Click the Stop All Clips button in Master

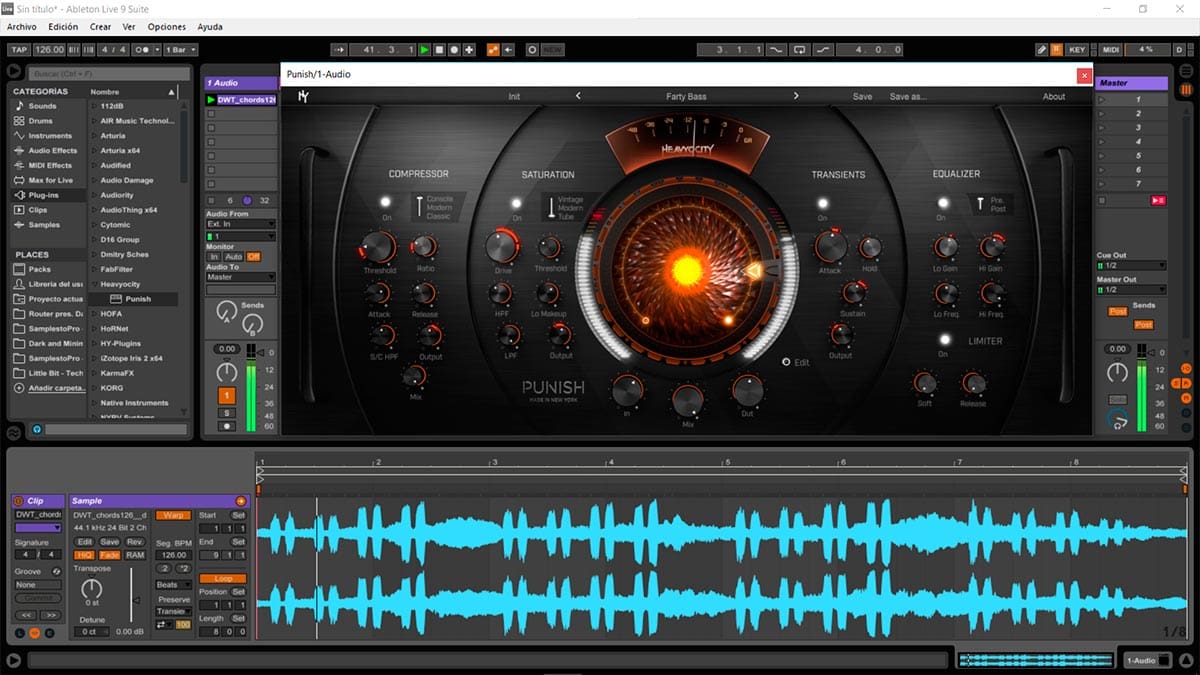pos(1102,201)
